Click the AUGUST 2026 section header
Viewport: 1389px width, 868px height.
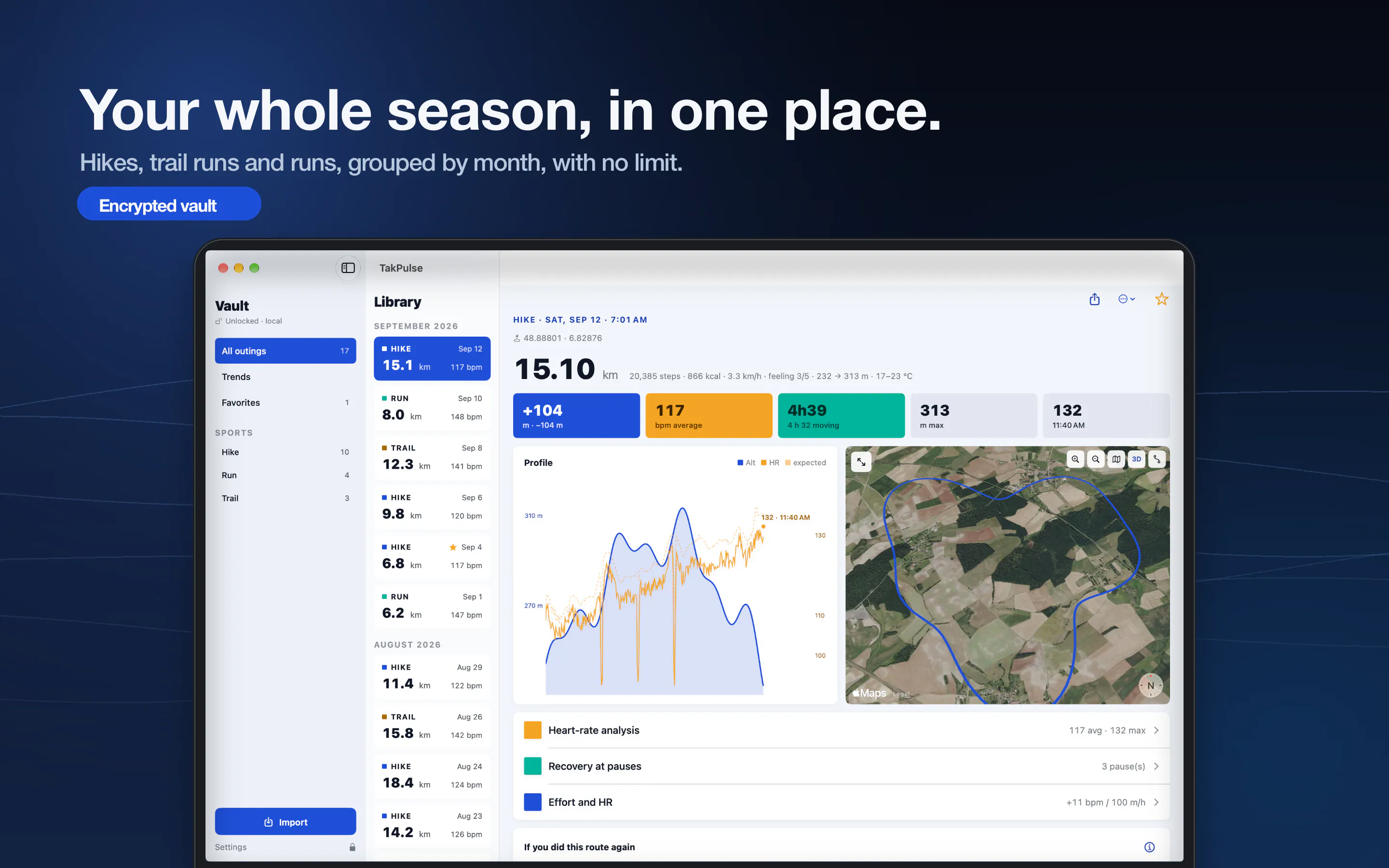click(x=408, y=645)
